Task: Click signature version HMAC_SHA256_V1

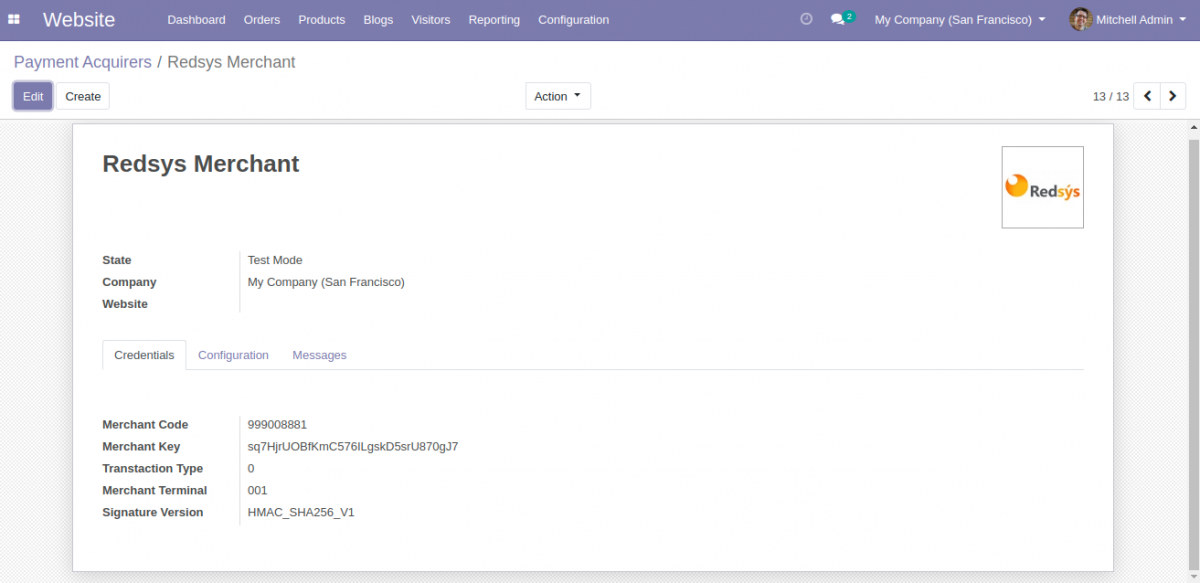Action: 301,513
